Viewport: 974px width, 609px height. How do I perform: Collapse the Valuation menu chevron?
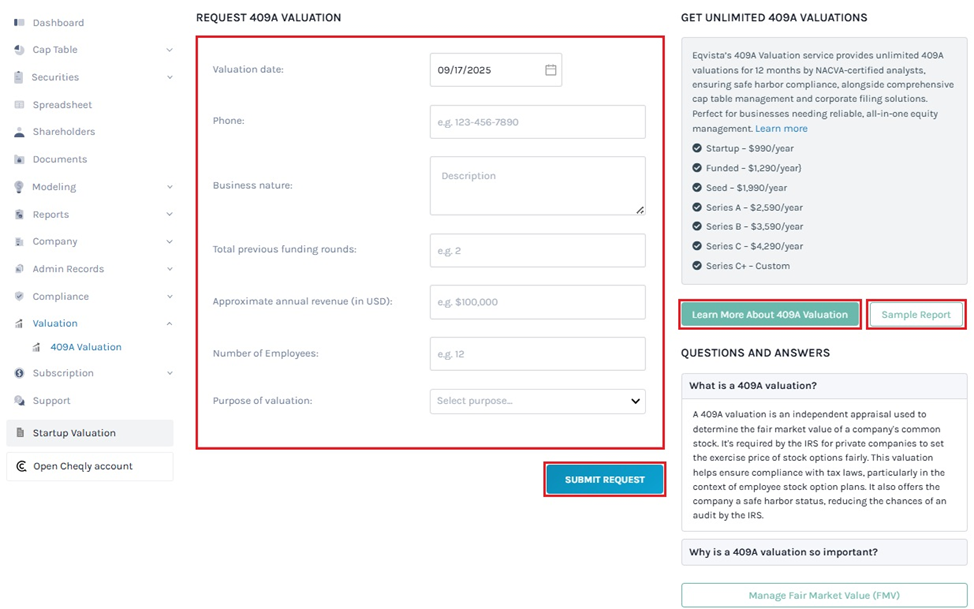(x=169, y=324)
